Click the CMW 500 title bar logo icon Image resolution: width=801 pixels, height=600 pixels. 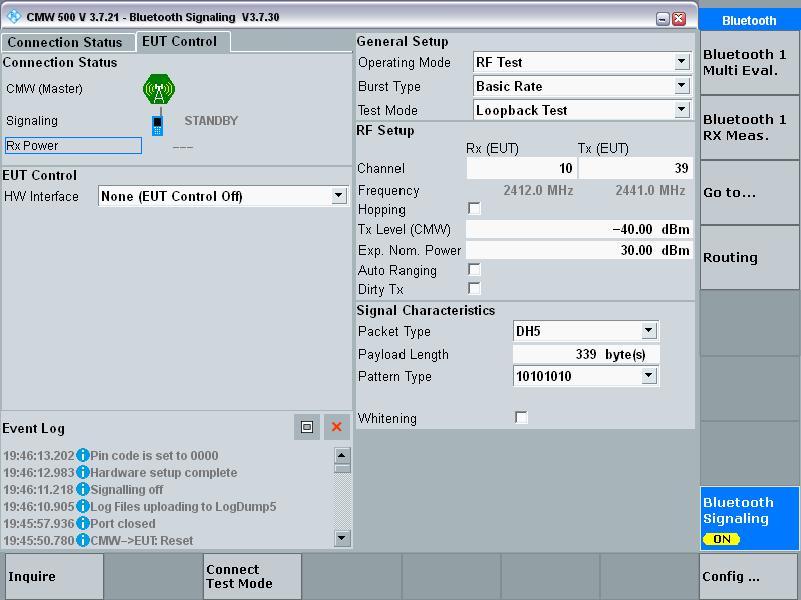coord(14,17)
